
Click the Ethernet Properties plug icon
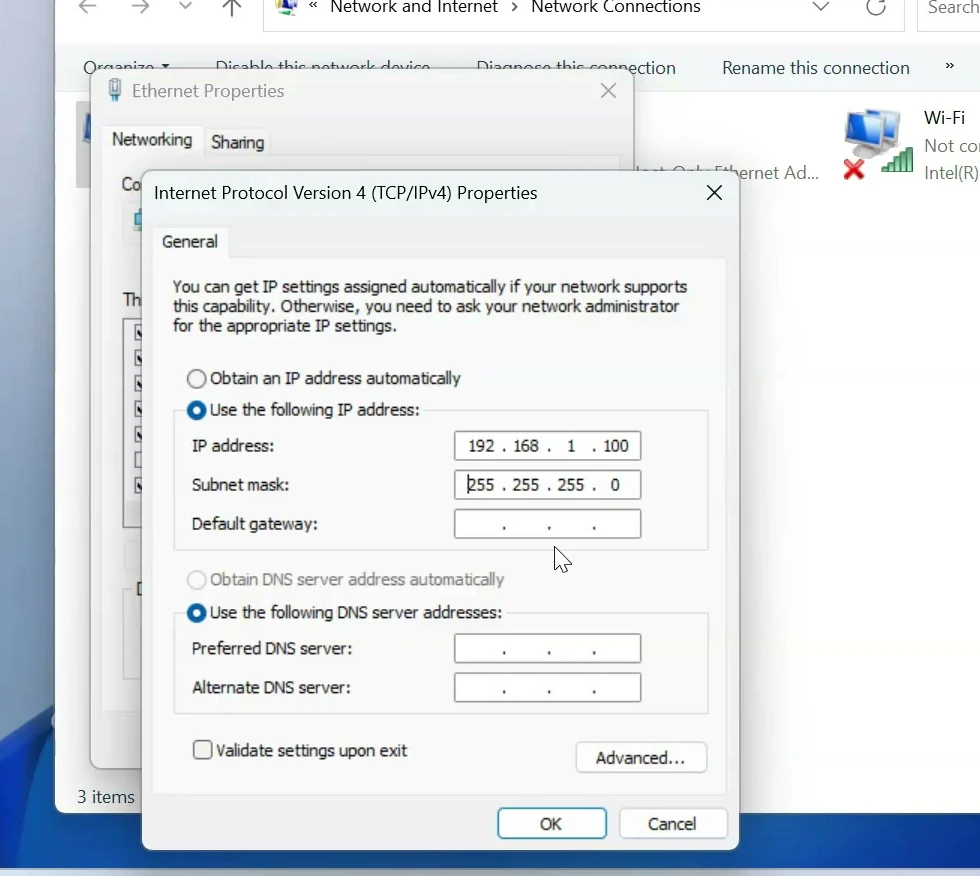[115, 91]
